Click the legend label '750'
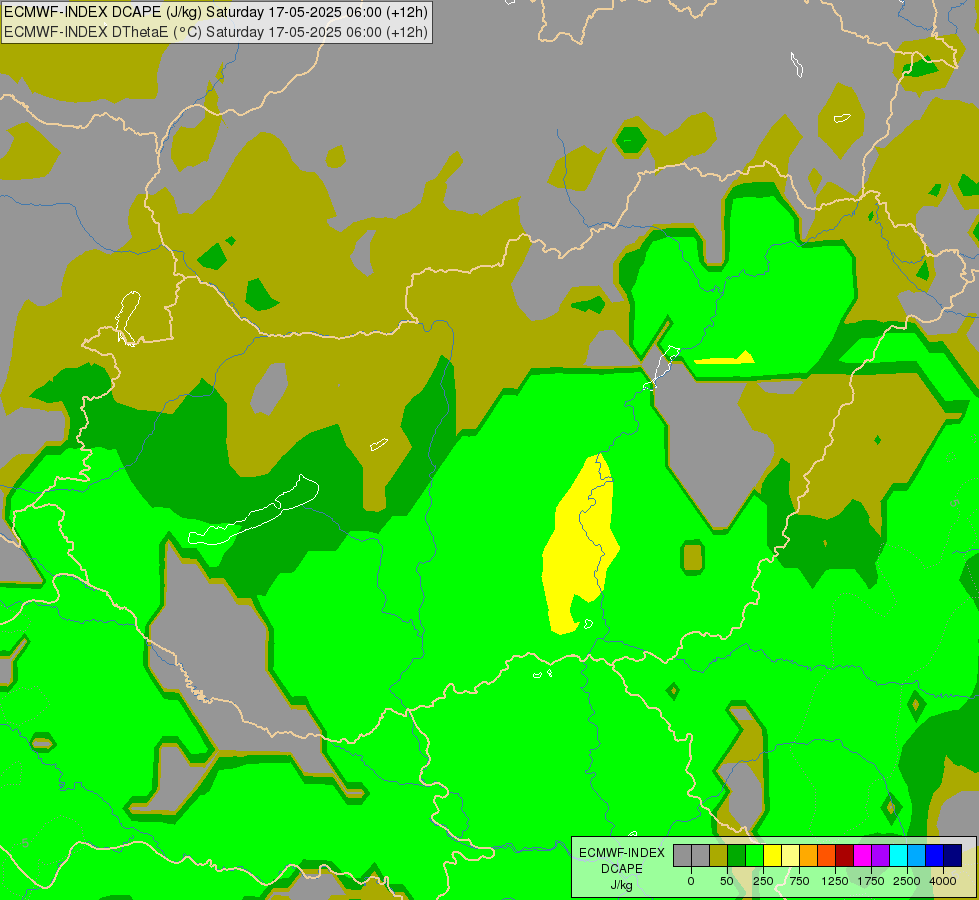The image size is (979, 900). pos(799,881)
